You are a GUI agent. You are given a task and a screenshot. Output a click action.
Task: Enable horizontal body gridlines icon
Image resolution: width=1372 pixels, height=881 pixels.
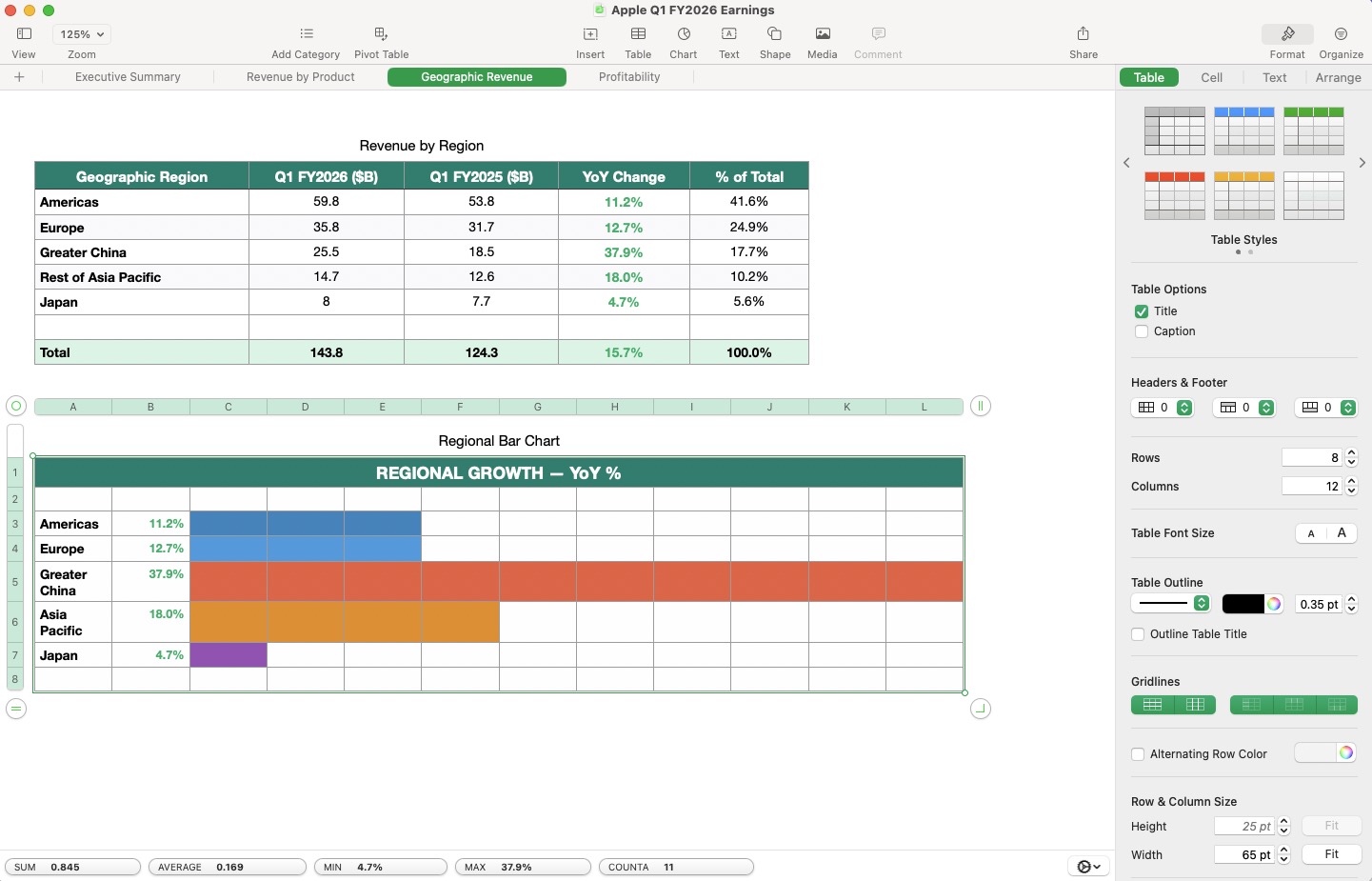pyautogui.click(x=1152, y=705)
